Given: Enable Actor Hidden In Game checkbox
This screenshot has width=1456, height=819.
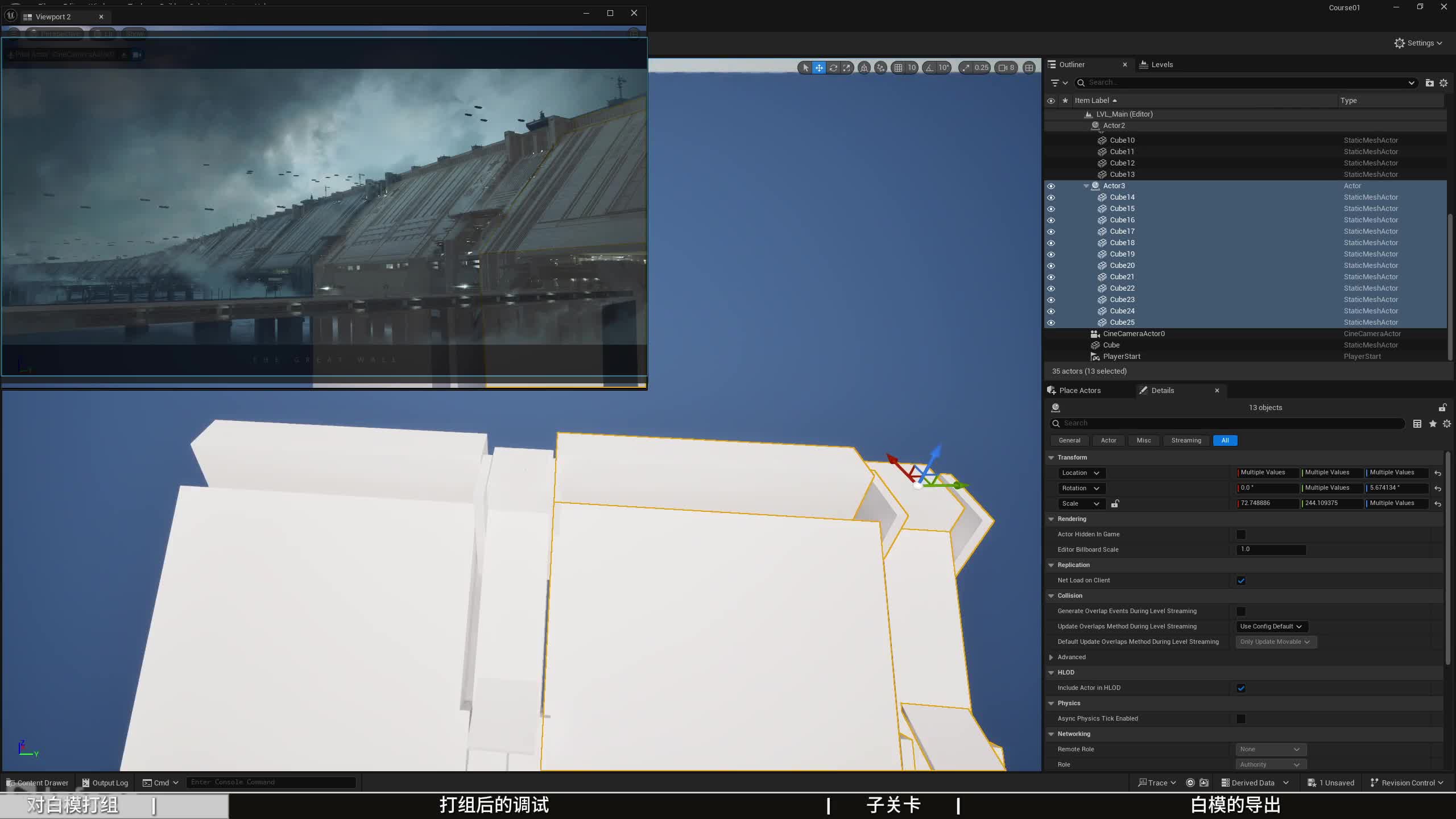Looking at the screenshot, I should point(1241,535).
